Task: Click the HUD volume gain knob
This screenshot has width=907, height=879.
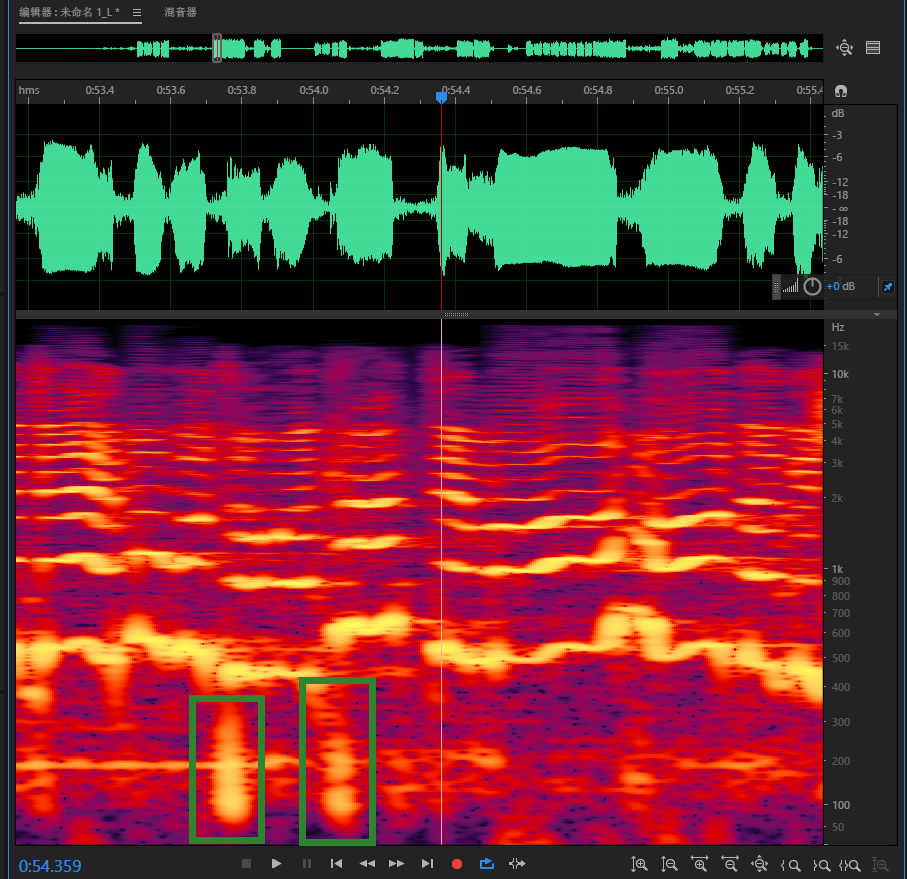Action: tap(813, 287)
